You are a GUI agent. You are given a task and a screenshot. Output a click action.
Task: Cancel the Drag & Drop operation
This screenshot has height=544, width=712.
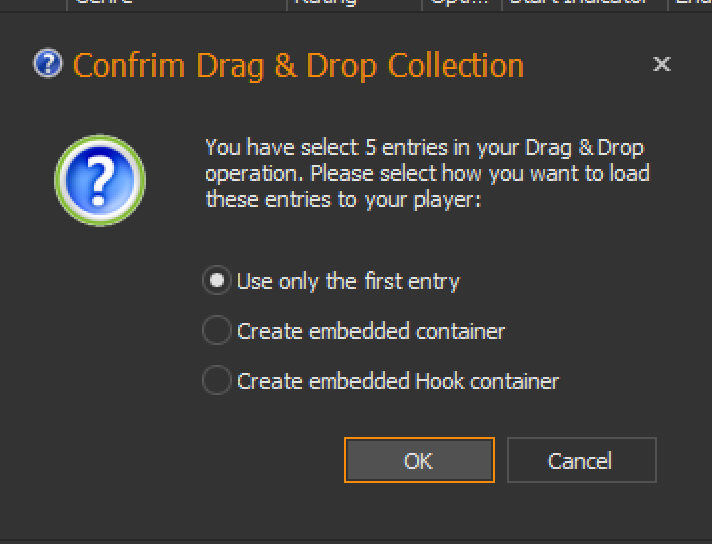pos(580,461)
